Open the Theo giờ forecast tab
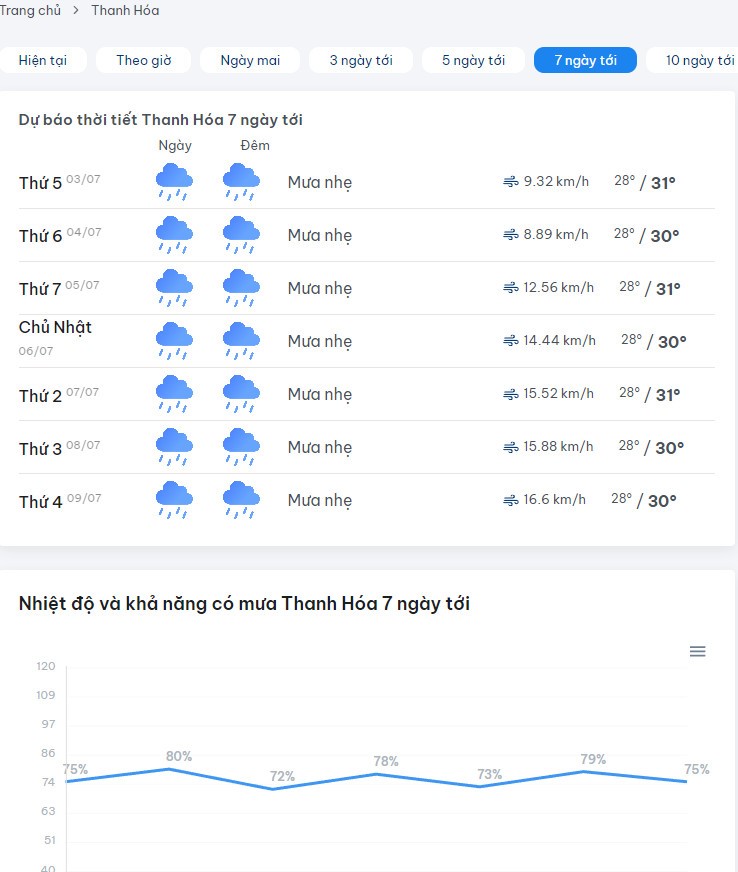Image resolution: width=738 pixels, height=872 pixels. [x=143, y=60]
